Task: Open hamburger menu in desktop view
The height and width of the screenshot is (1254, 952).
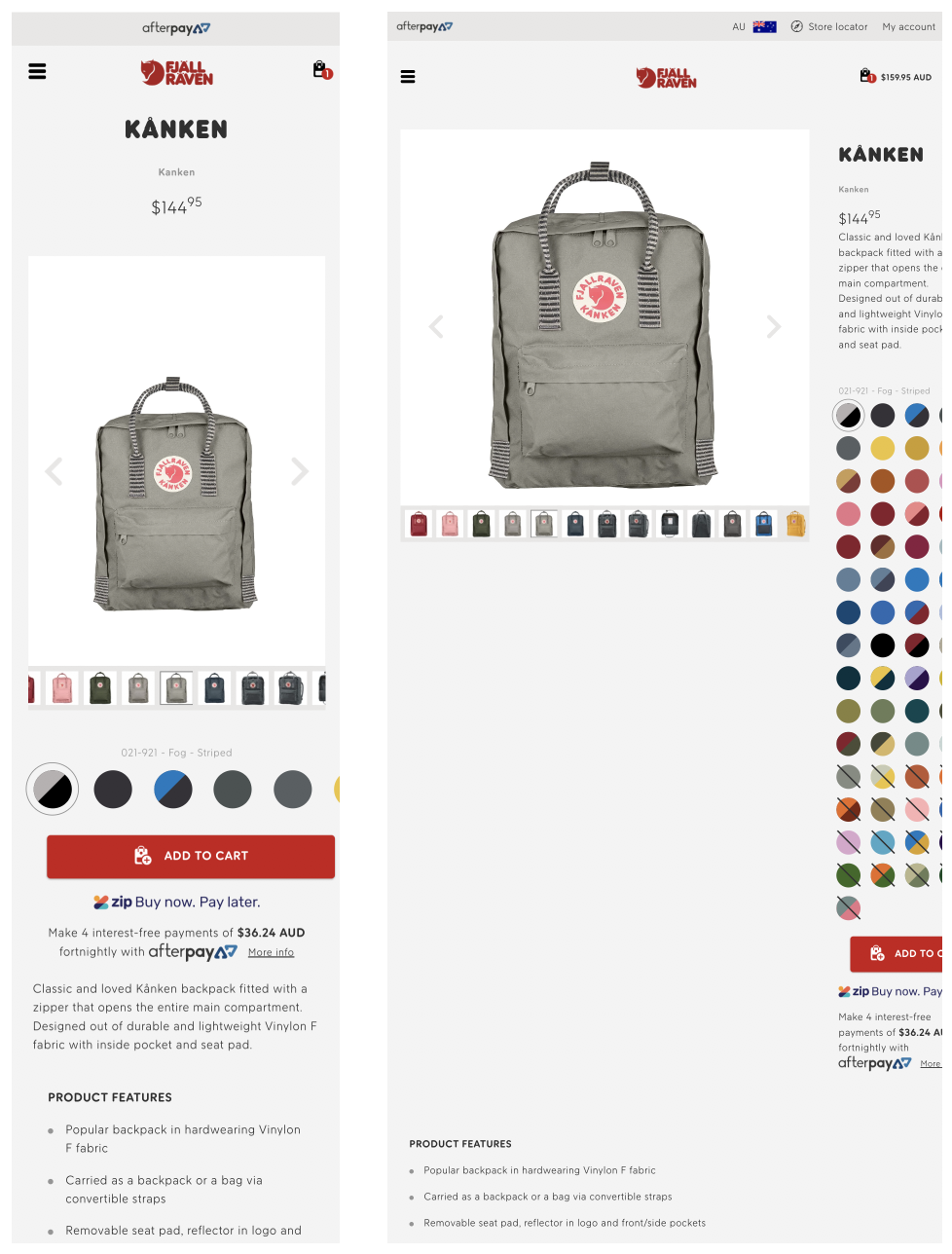Action: (x=408, y=77)
